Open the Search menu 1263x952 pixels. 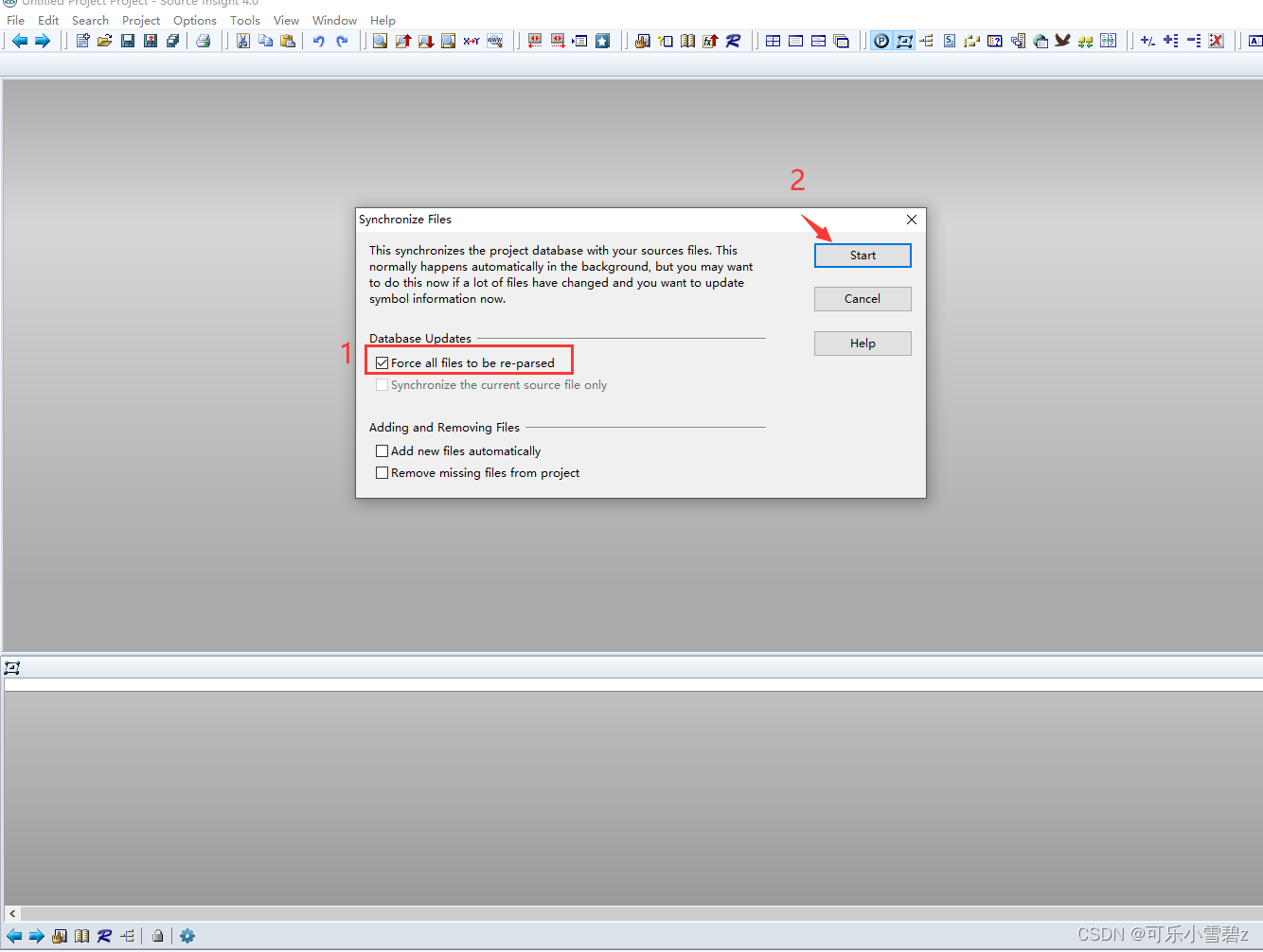pyautogui.click(x=90, y=20)
